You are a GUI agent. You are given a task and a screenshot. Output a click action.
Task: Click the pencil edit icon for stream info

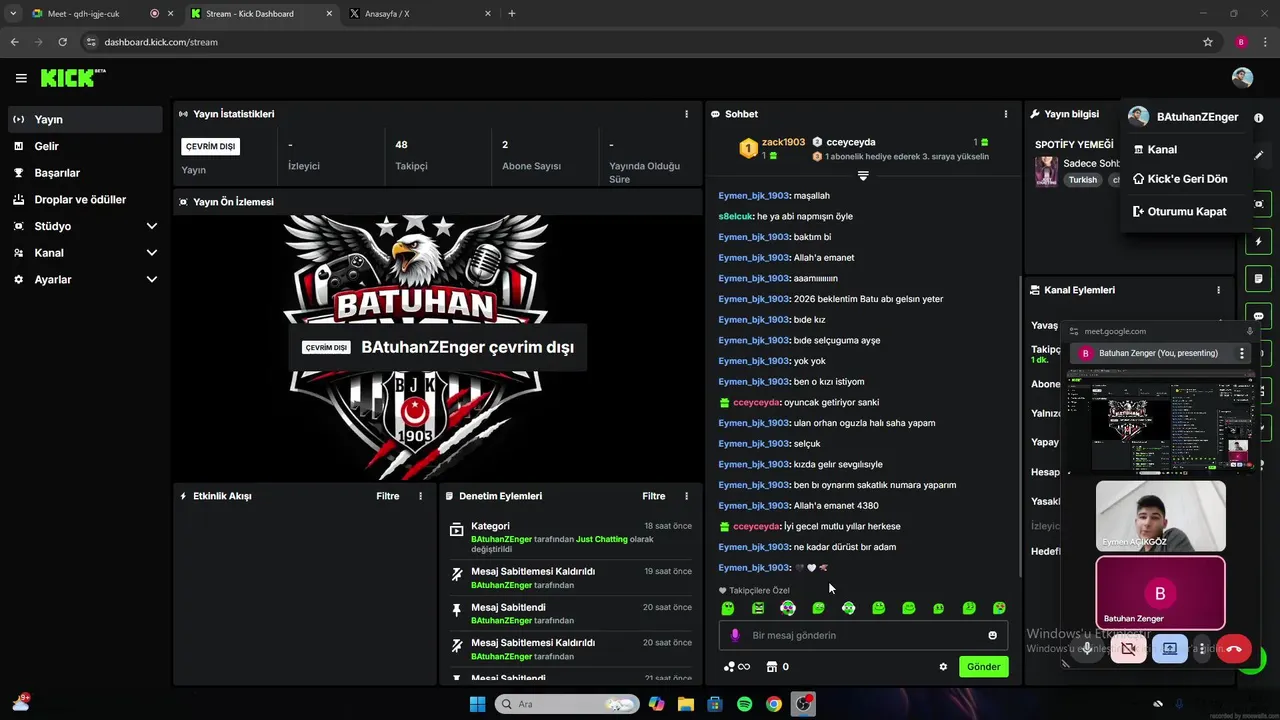click(x=1258, y=155)
